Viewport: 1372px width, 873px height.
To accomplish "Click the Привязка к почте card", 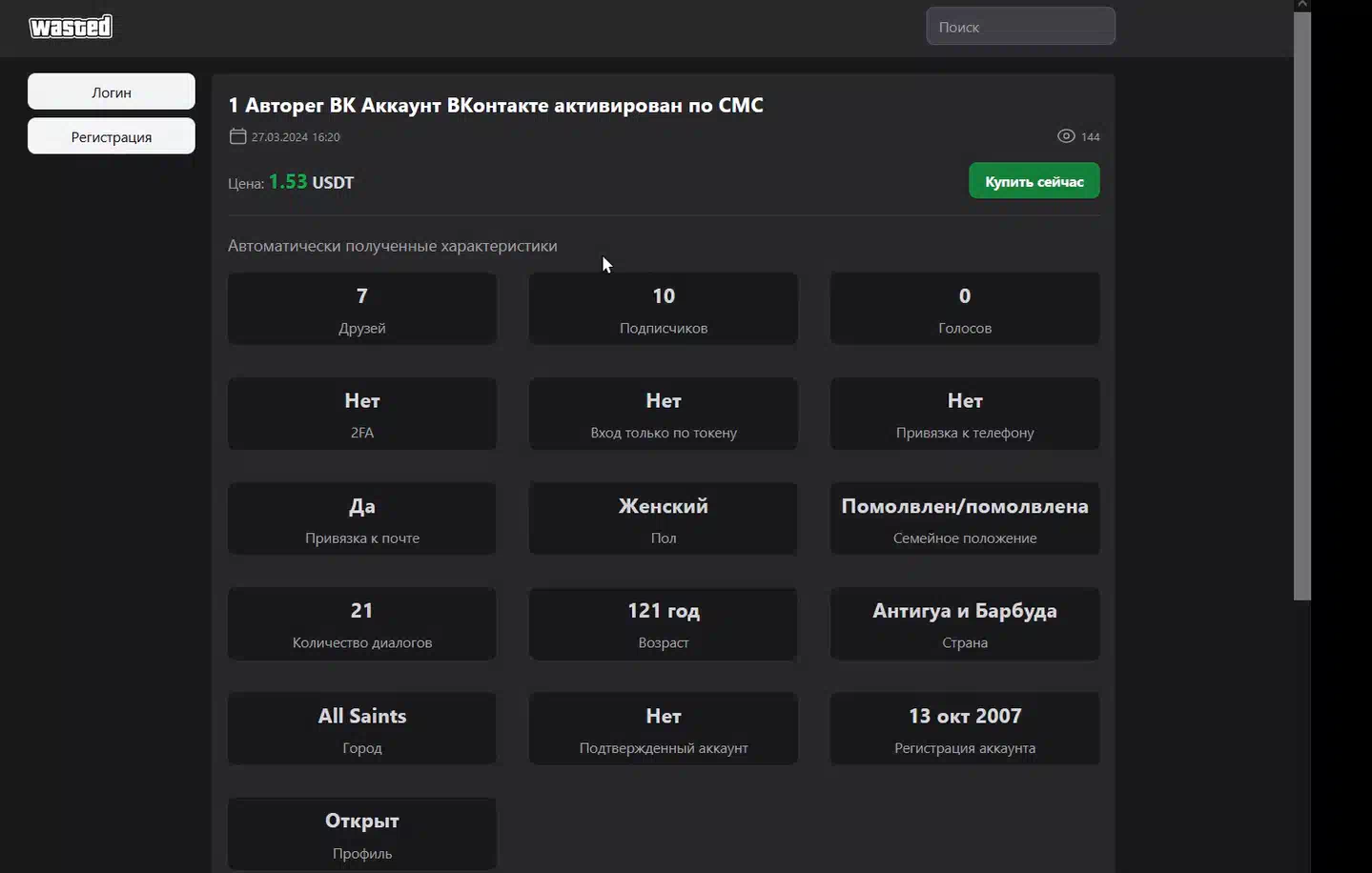I will coord(362,518).
